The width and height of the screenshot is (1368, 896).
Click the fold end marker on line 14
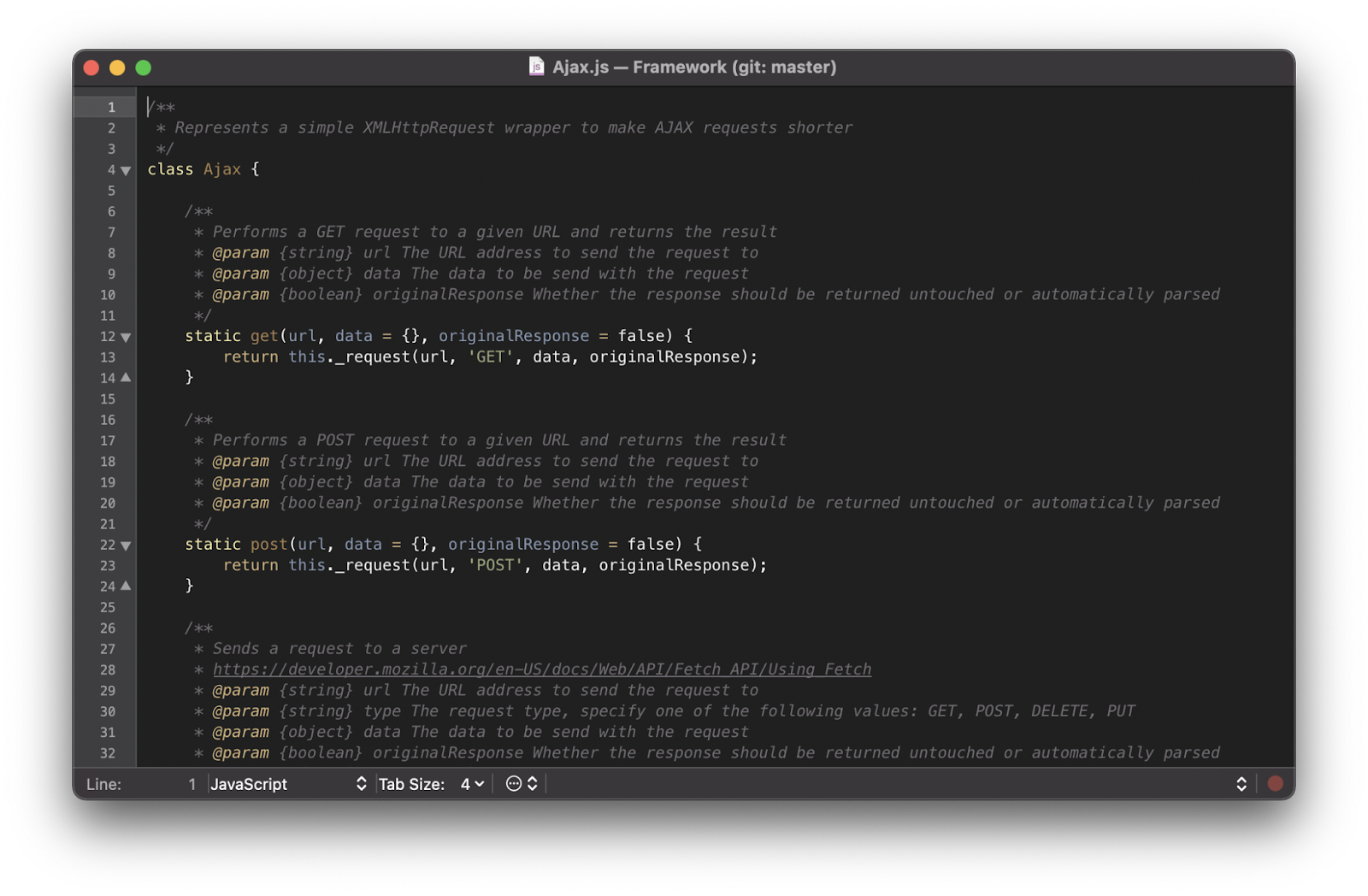(126, 378)
